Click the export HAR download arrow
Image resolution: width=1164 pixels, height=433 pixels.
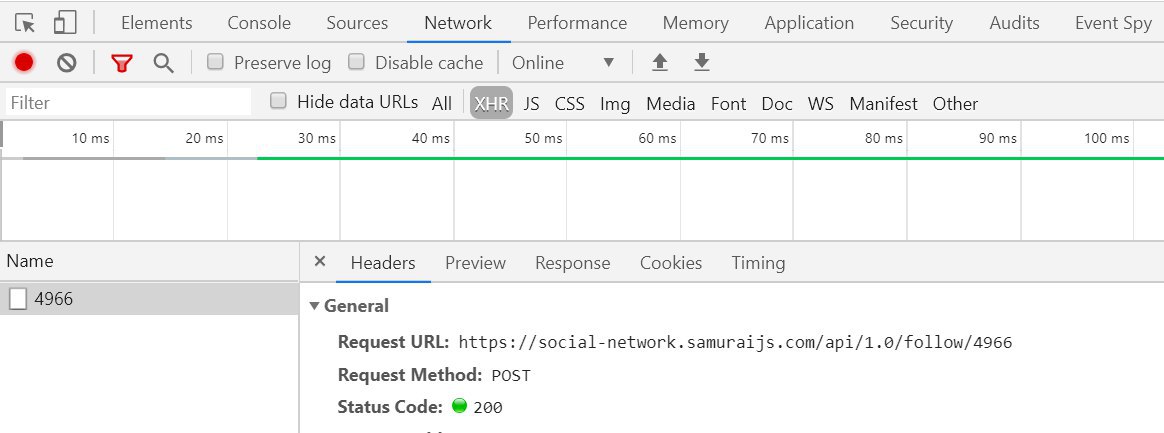click(702, 63)
